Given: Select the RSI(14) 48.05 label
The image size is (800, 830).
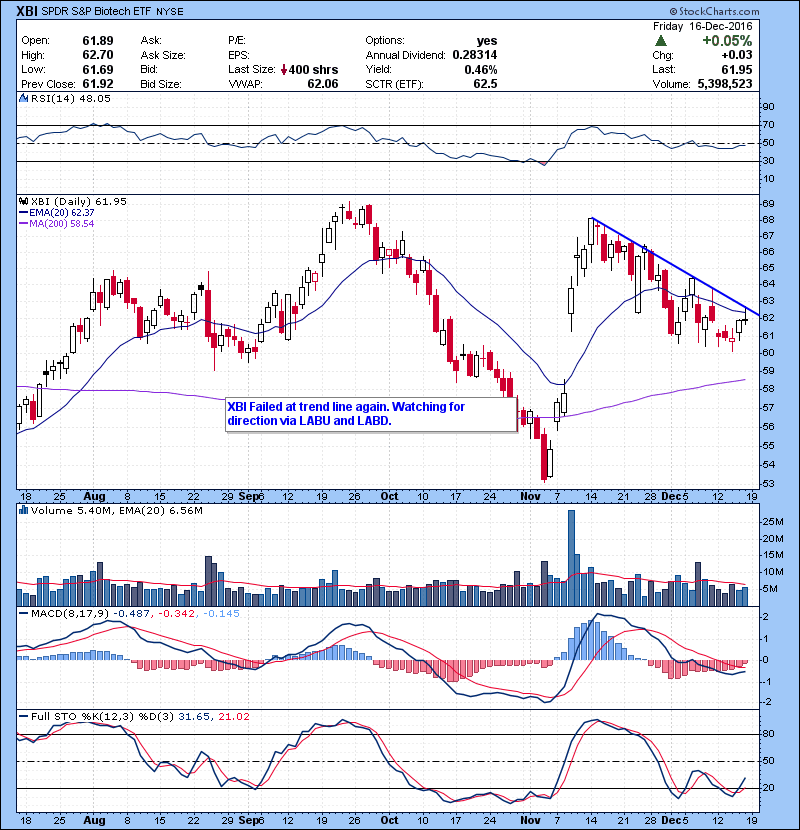Looking at the screenshot, I should point(70,98).
